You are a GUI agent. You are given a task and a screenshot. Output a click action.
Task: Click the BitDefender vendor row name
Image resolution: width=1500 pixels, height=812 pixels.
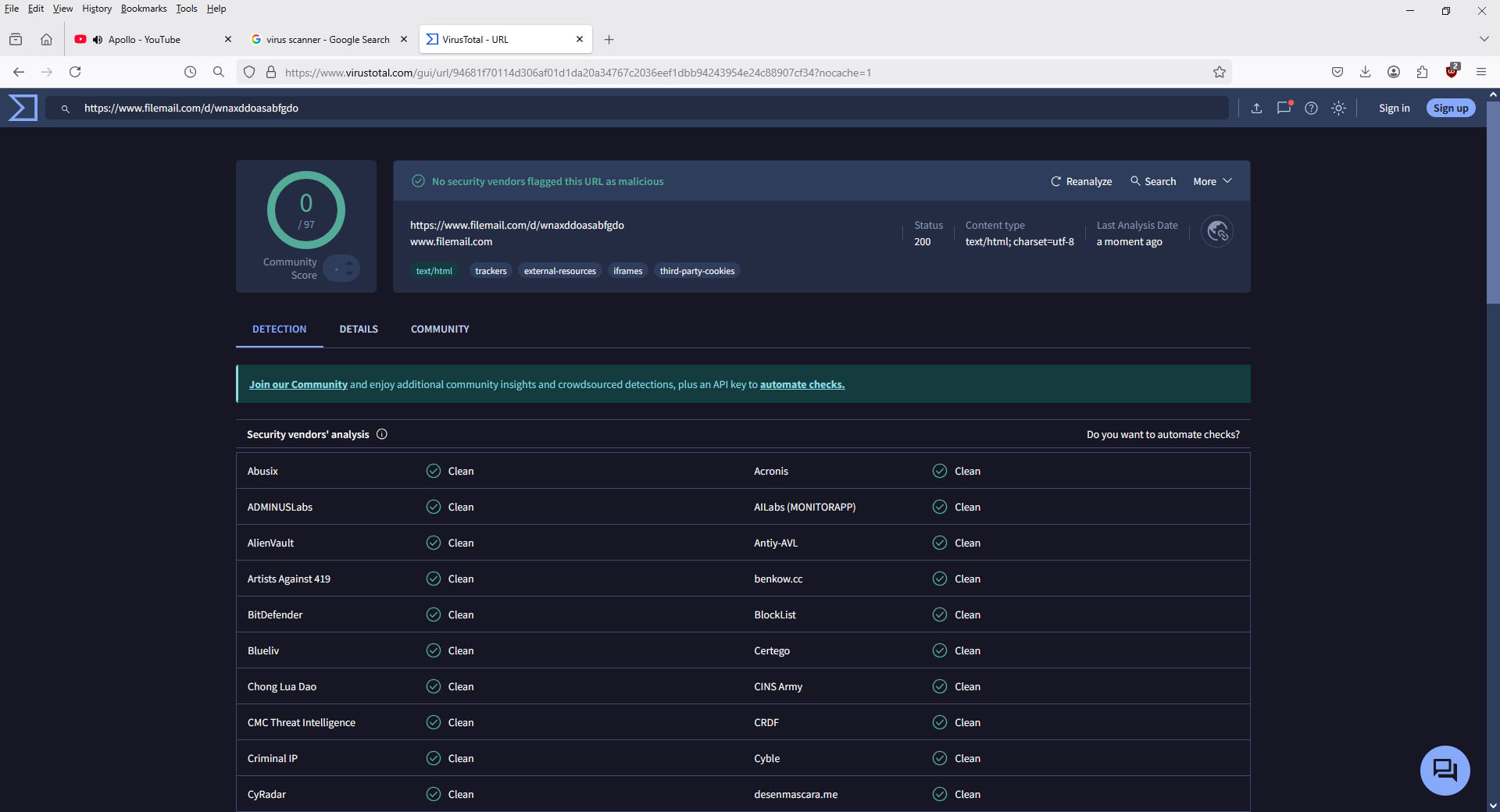[x=275, y=615]
